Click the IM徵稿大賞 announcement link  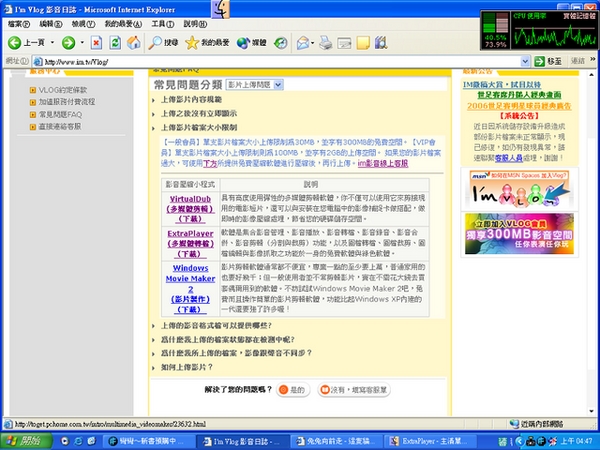click(x=502, y=85)
